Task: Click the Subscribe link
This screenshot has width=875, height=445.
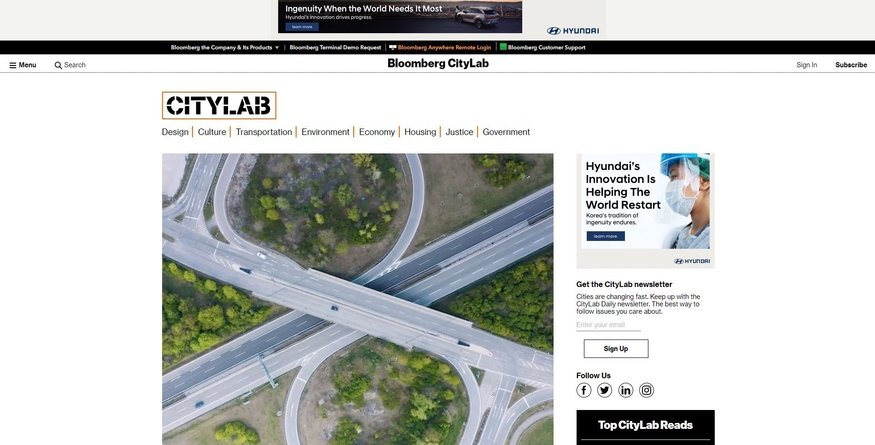Action: 851,65
